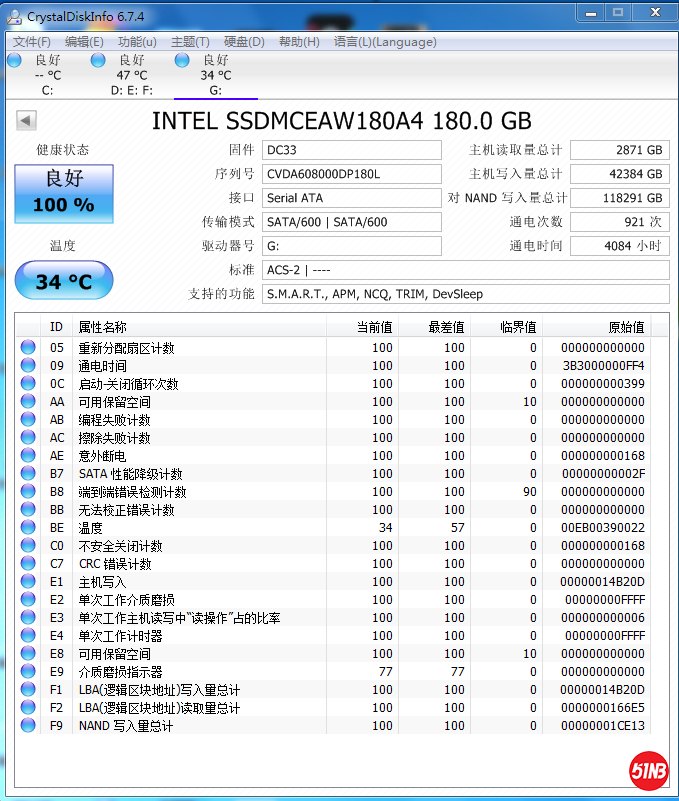679x801 pixels.
Task: Click the status orb for attribute 05
Action: pyautogui.click(x=28, y=348)
